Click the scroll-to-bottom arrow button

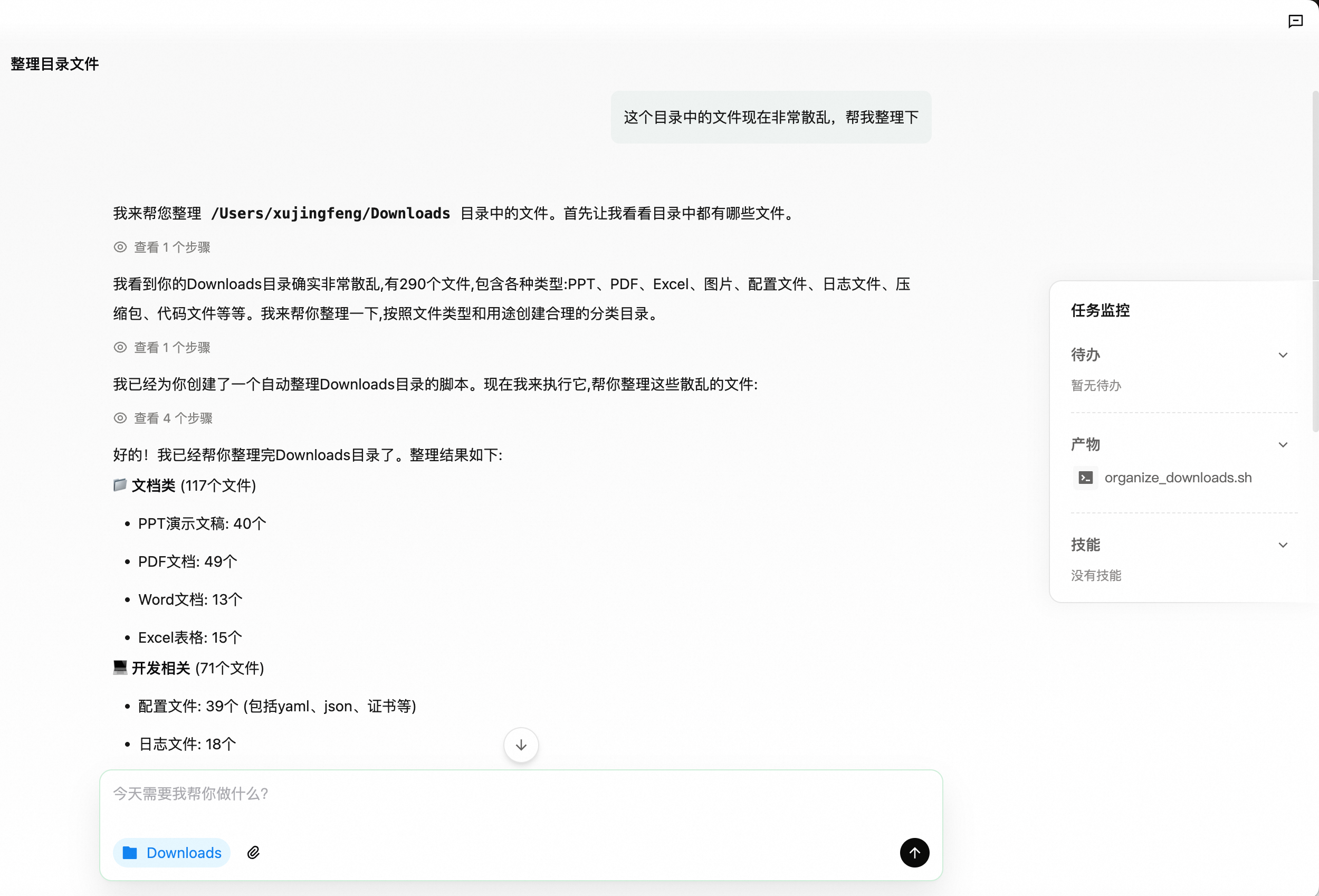coord(520,745)
